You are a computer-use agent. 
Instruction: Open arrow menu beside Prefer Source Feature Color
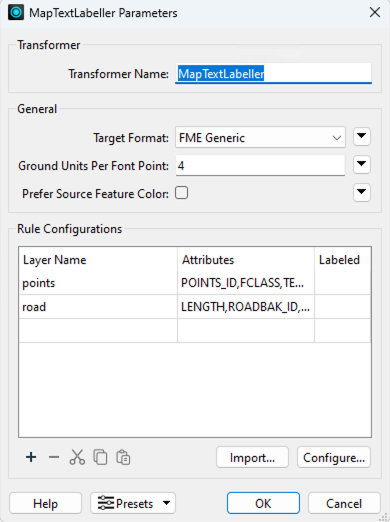pos(362,192)
